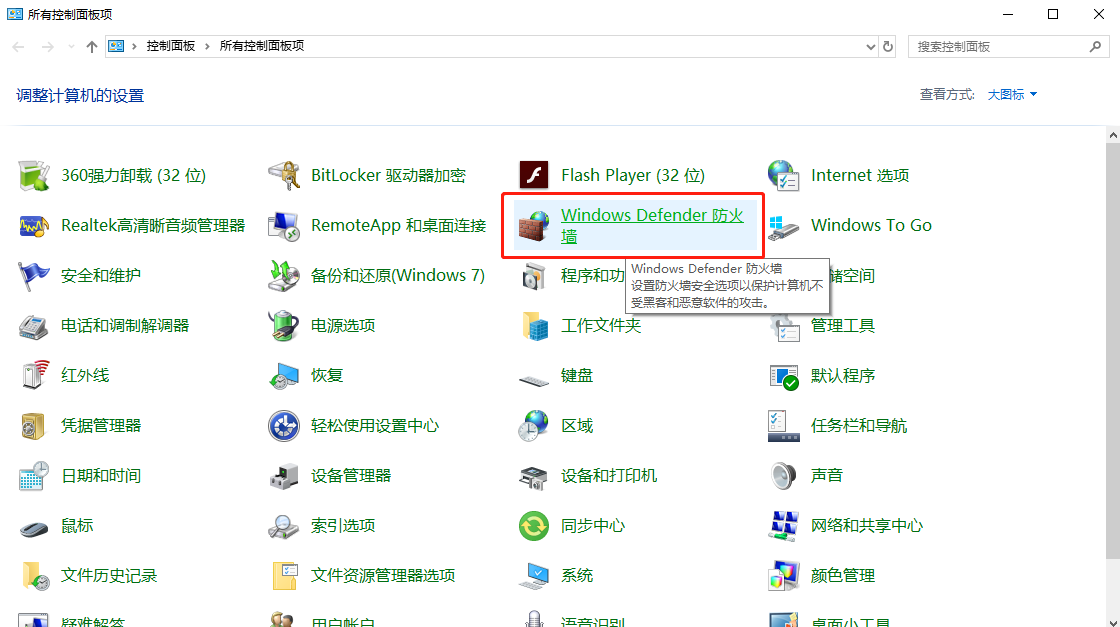The height and width of the screenshot is (627, 1120).
Task: Click the 鼠标 mouse icon
Action: (34, 528)
